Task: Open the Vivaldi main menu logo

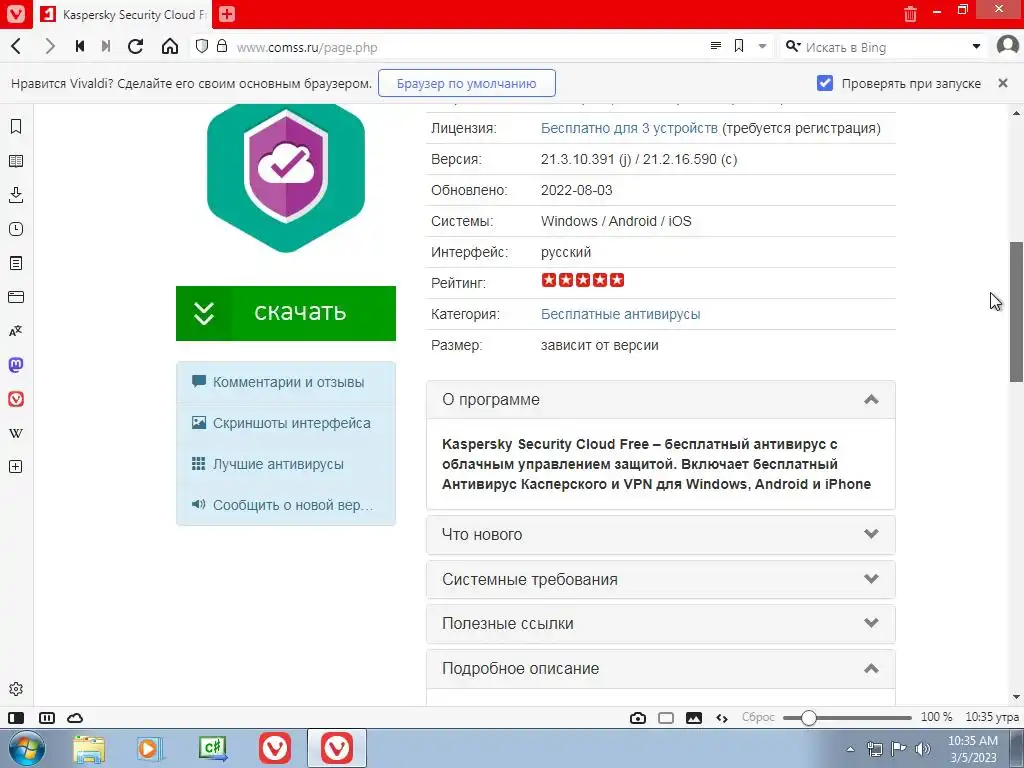Action: pos(15,14)
